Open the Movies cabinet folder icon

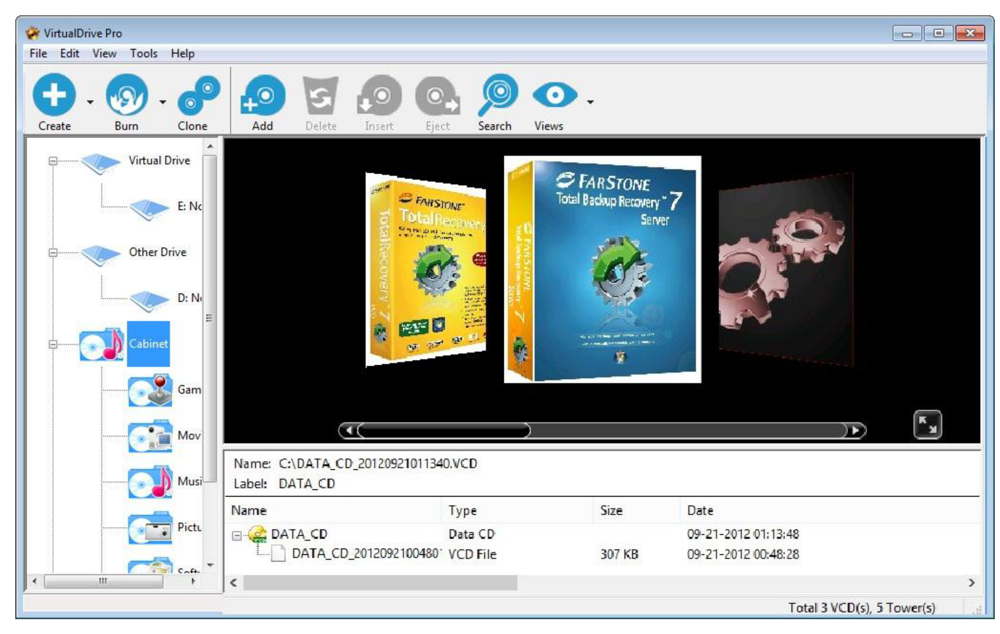coord(150,437)
